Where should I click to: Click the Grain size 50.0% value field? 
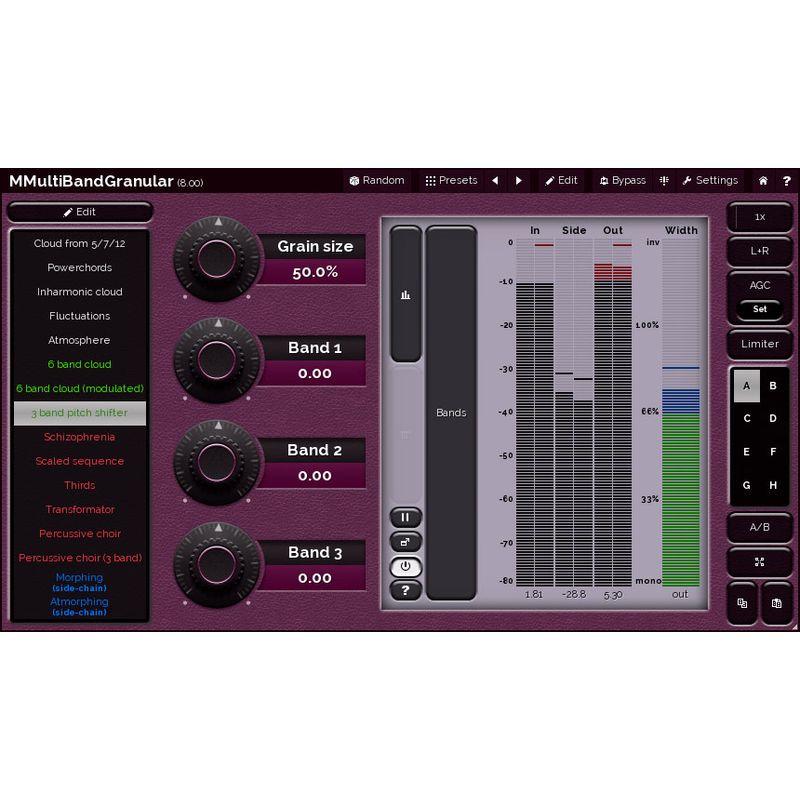315,272
